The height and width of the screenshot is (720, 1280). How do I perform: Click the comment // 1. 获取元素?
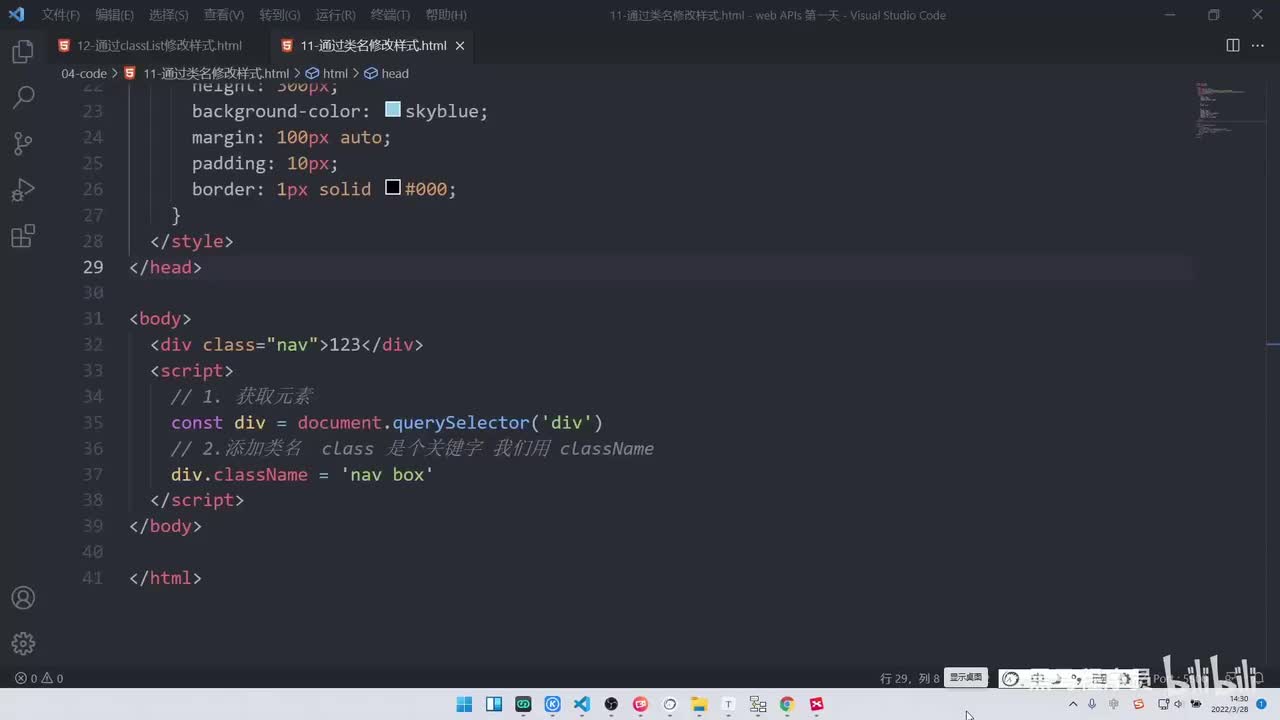click(x=242, y=396)
